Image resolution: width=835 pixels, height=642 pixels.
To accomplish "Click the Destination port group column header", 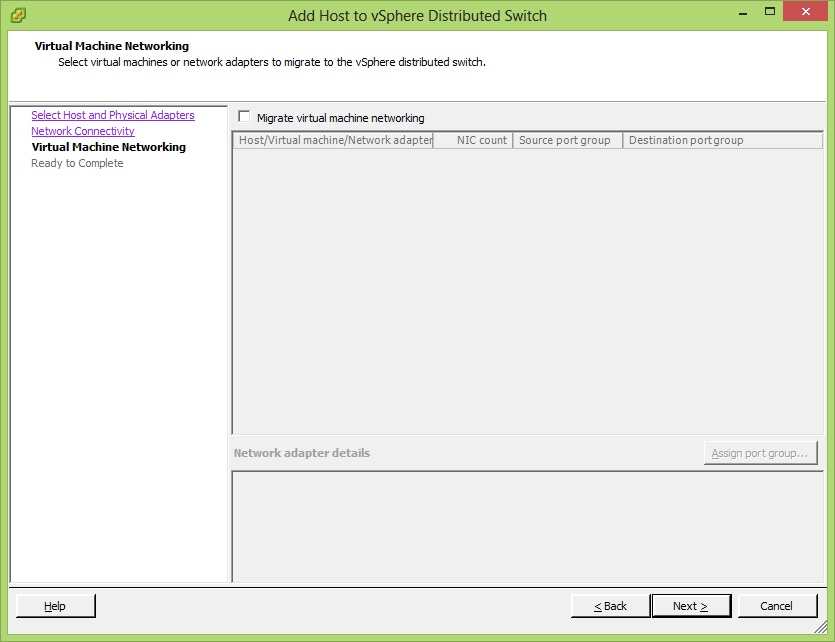I will click(720, 140).
